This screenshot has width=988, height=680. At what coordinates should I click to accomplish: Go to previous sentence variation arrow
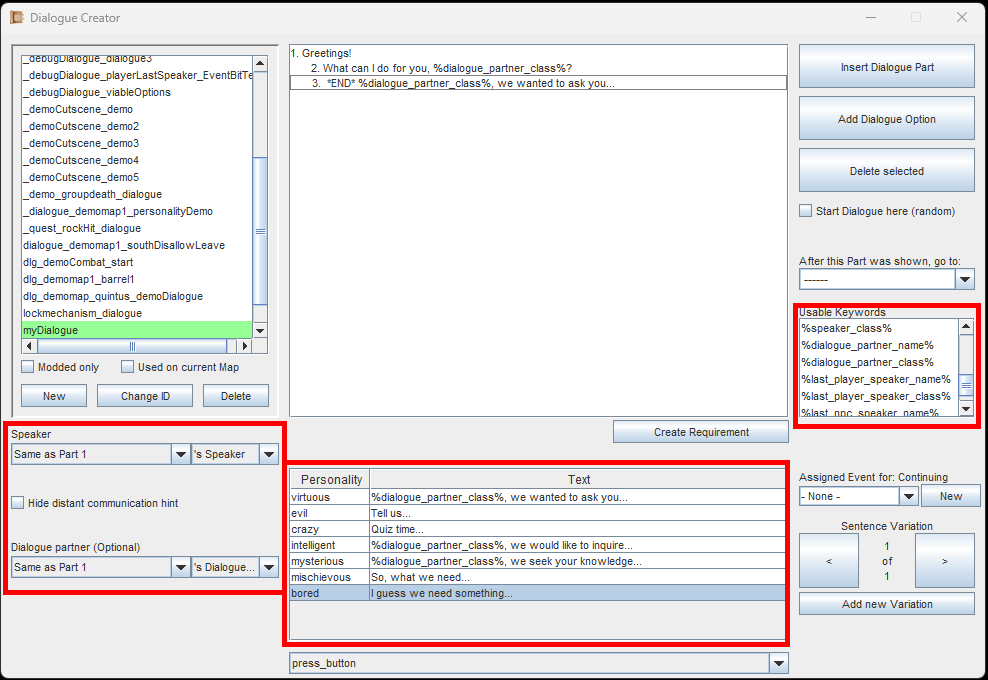click(828, 561)
